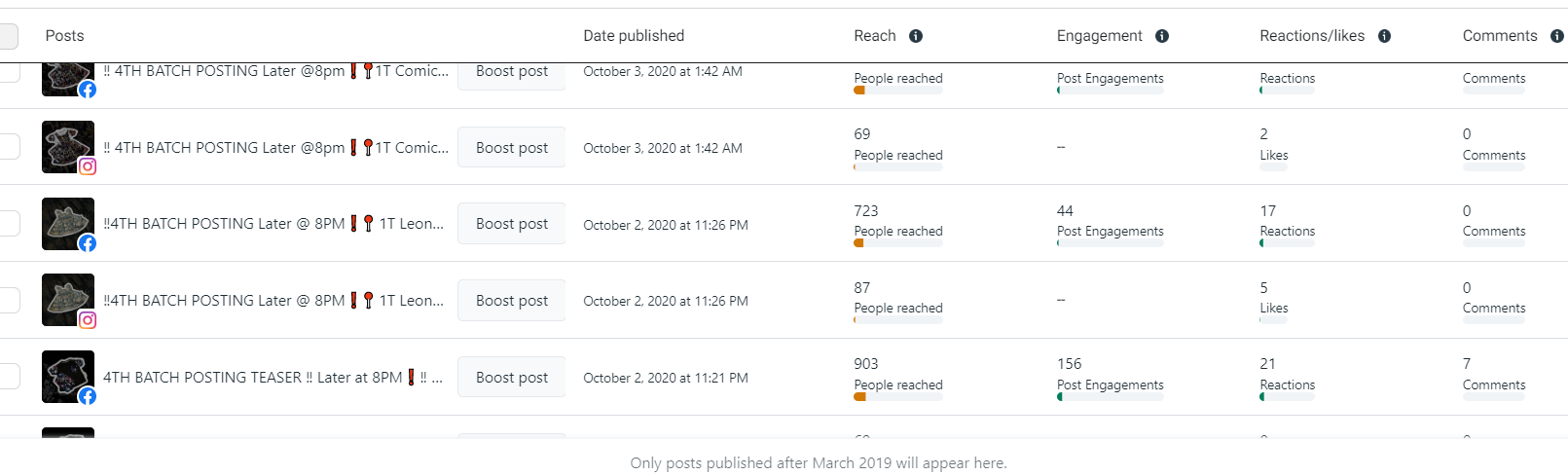Screen dimensions: 1568x476
Task: Select checkbox for the 723-reach post
Action: [x=9, y=224]
